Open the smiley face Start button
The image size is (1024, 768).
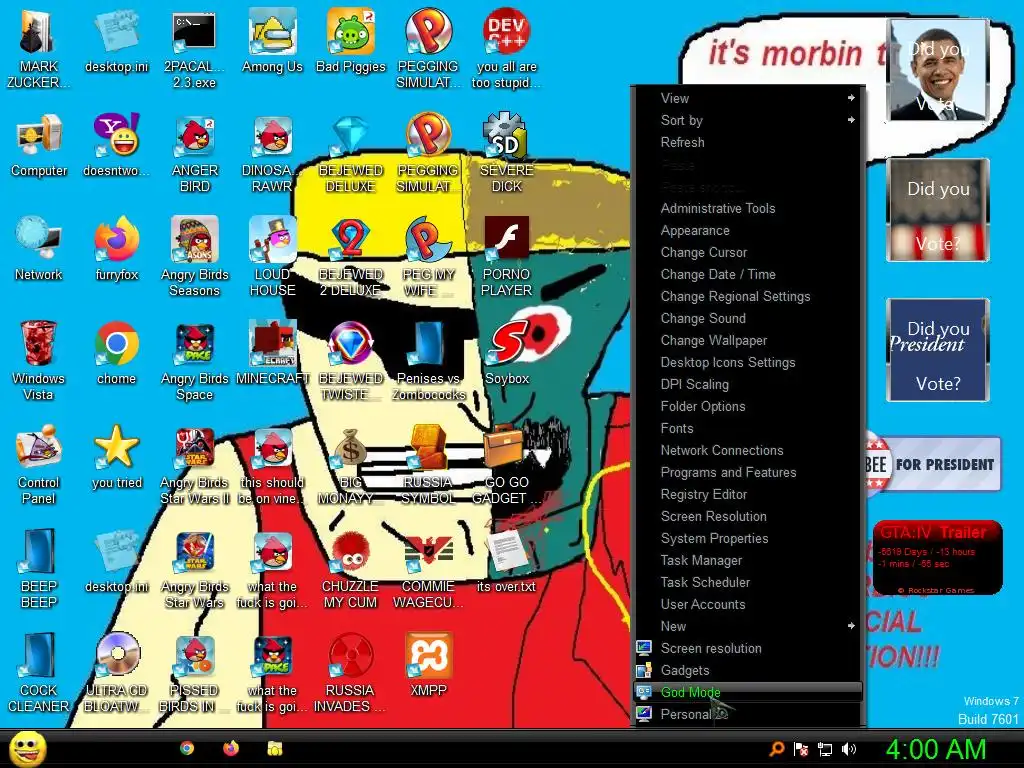click(x=27, y=748)
